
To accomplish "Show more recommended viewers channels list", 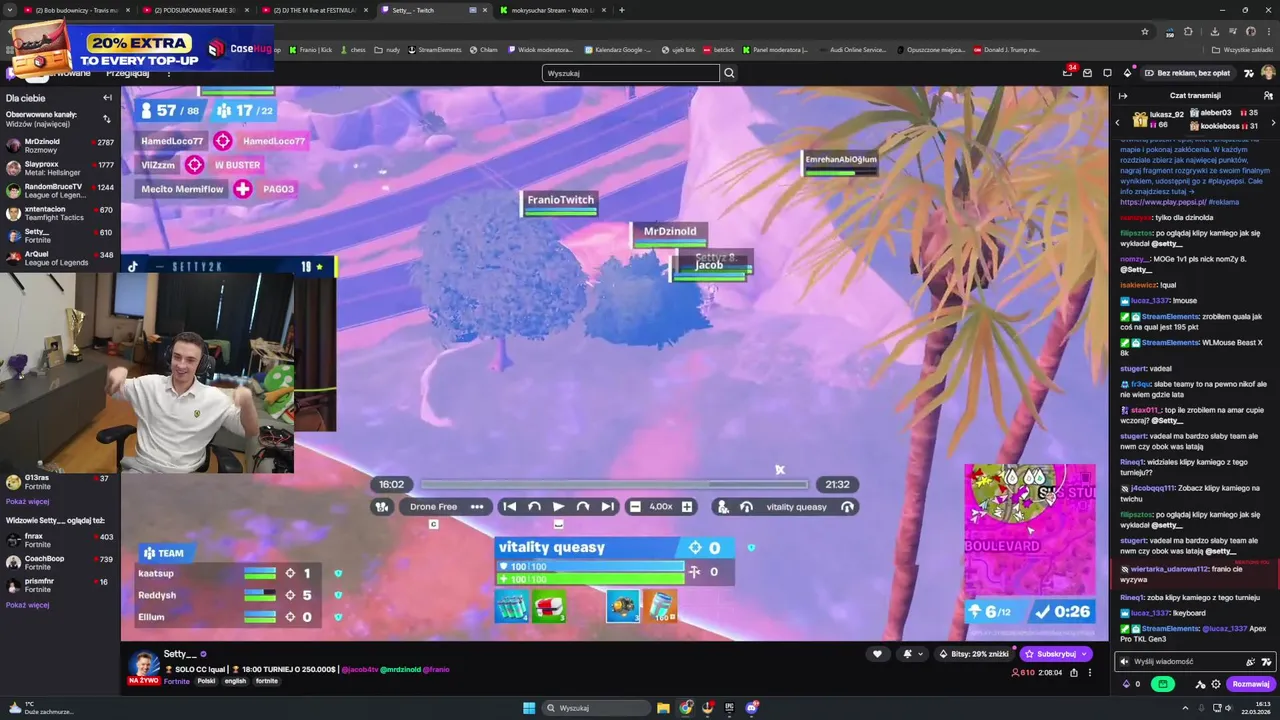I will click(x=27, y=605).
